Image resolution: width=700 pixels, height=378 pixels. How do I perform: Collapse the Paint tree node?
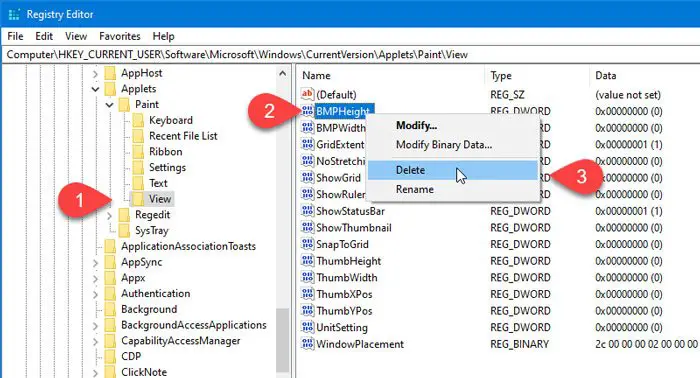point(109,104)
